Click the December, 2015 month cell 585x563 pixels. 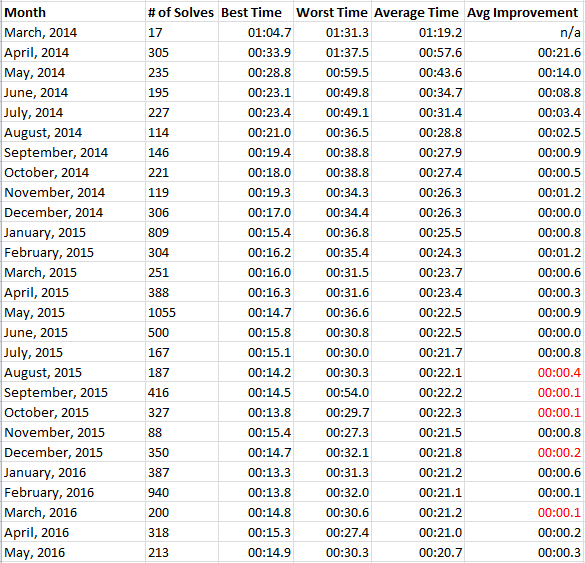[x=73, y=452]
